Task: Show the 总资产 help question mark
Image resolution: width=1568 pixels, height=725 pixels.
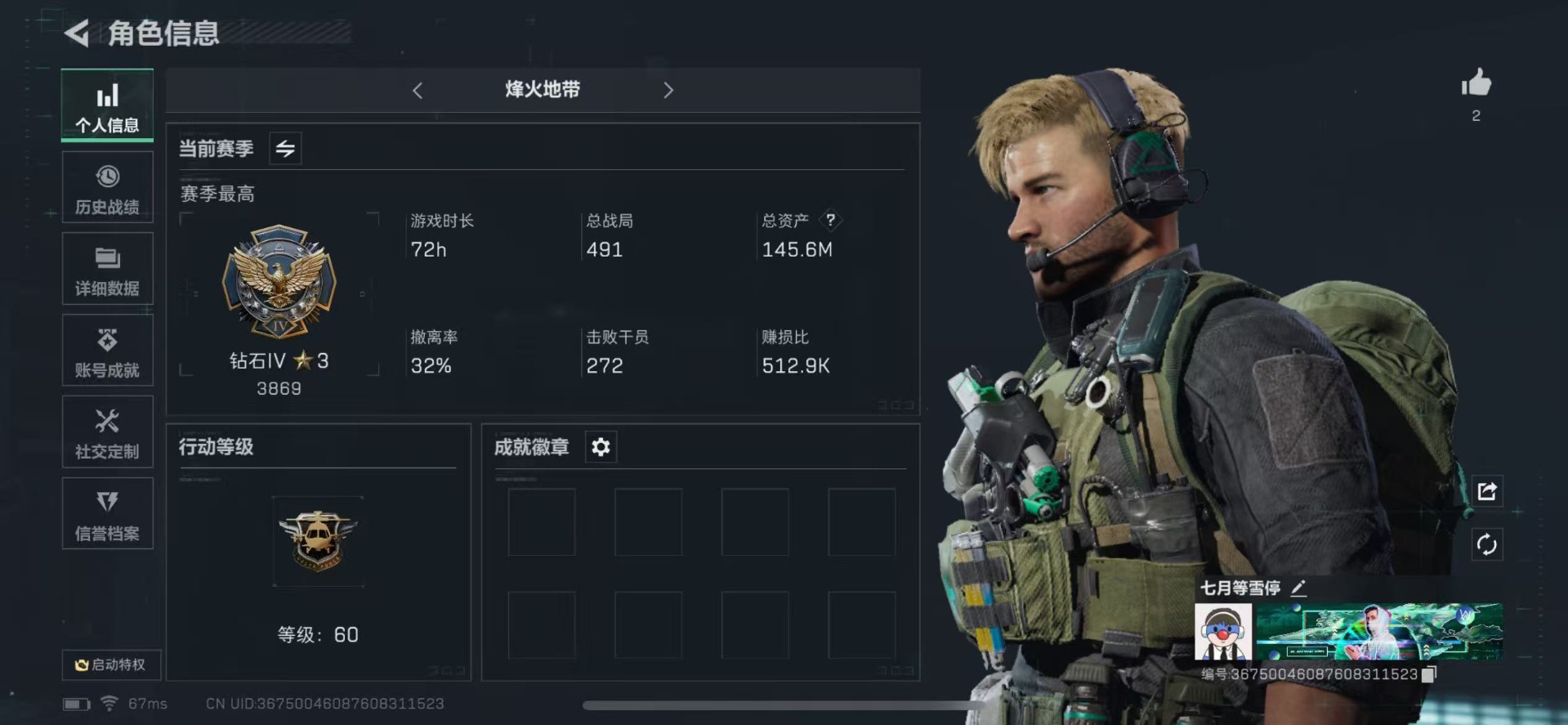Action: pyautogui.click(x=830, y=220)
